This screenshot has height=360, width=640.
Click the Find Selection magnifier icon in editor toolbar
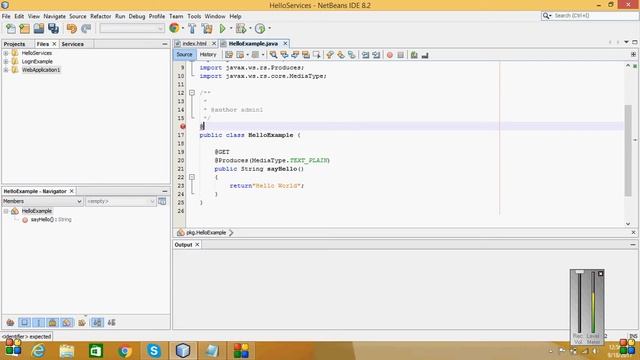point(273,55)
